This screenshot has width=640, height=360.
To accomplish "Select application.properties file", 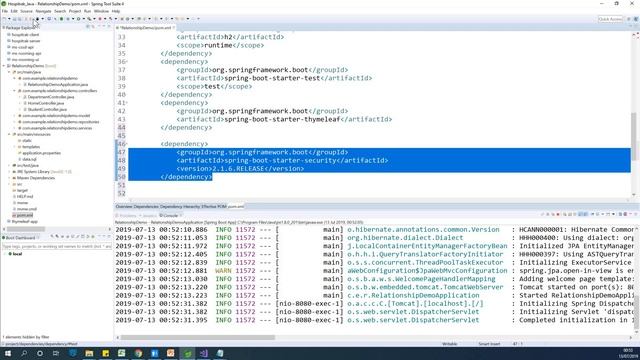I will point(41,153).
